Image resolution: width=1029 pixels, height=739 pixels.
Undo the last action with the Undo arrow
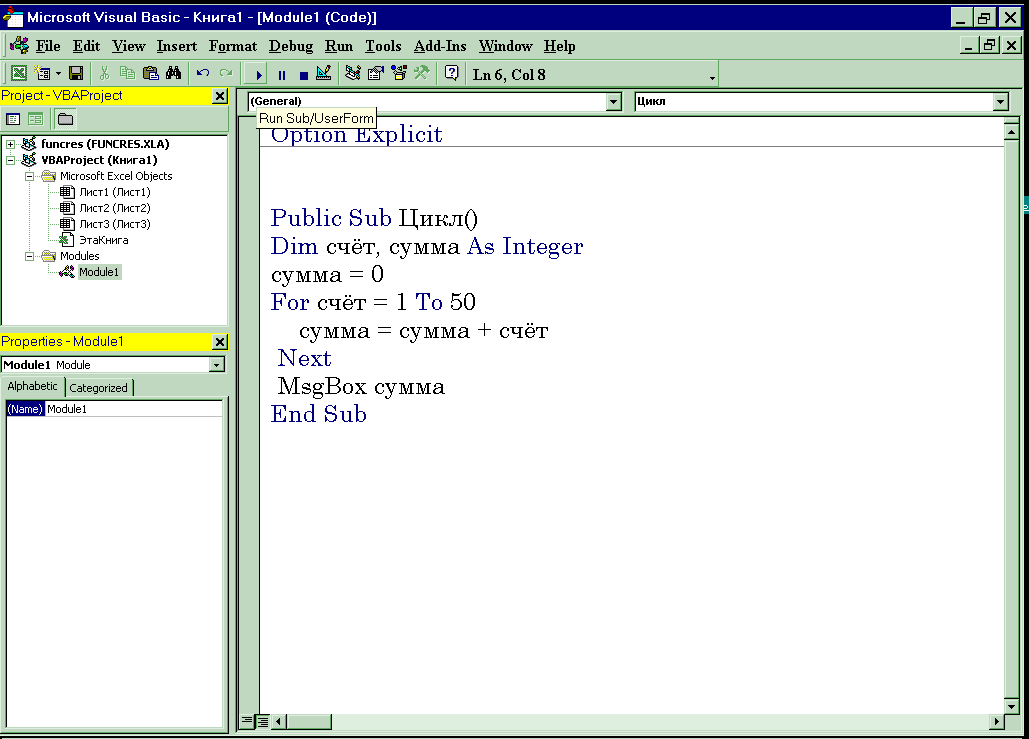coord(203,74)
